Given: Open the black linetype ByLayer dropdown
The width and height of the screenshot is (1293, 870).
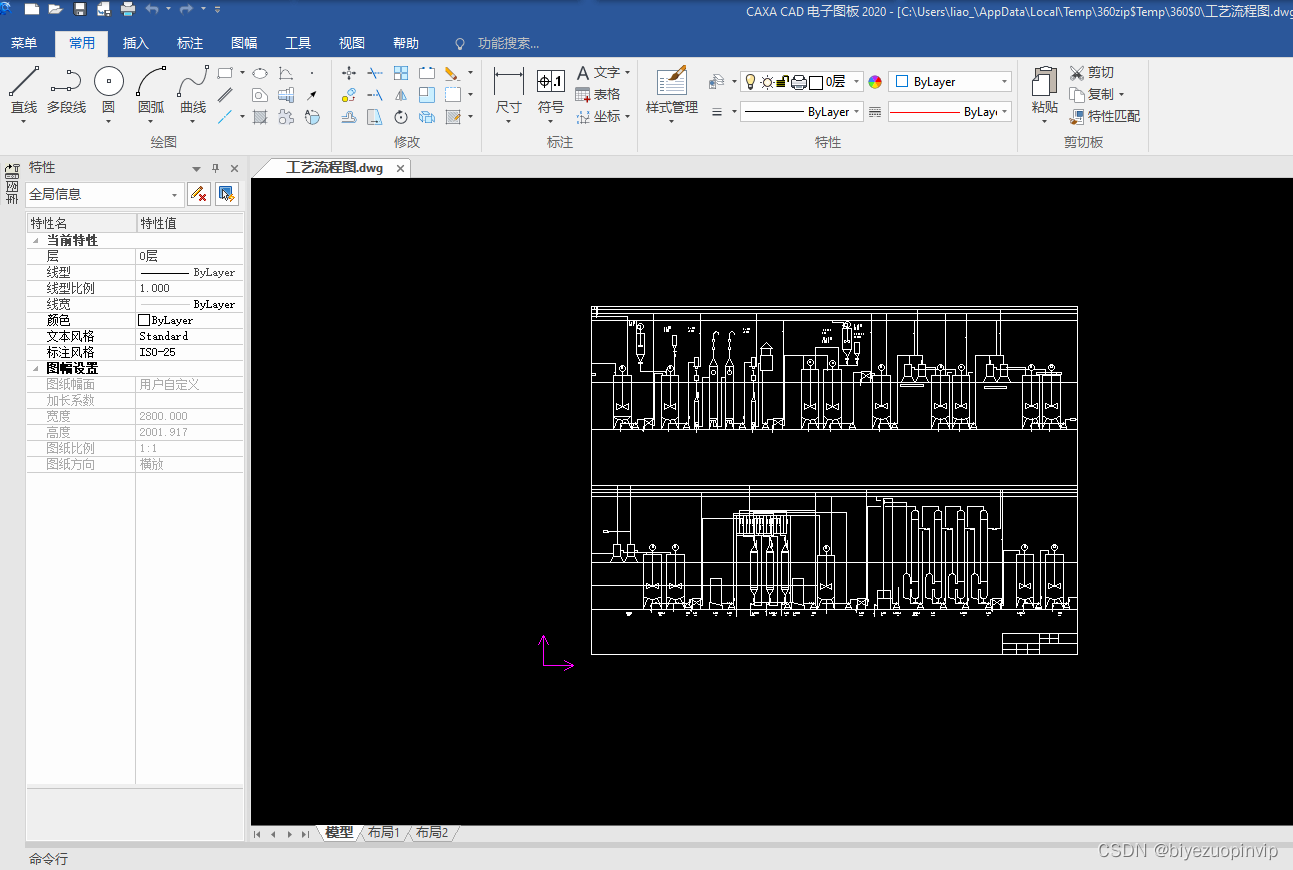Looking at the screenshot, I should pos(801,112).
